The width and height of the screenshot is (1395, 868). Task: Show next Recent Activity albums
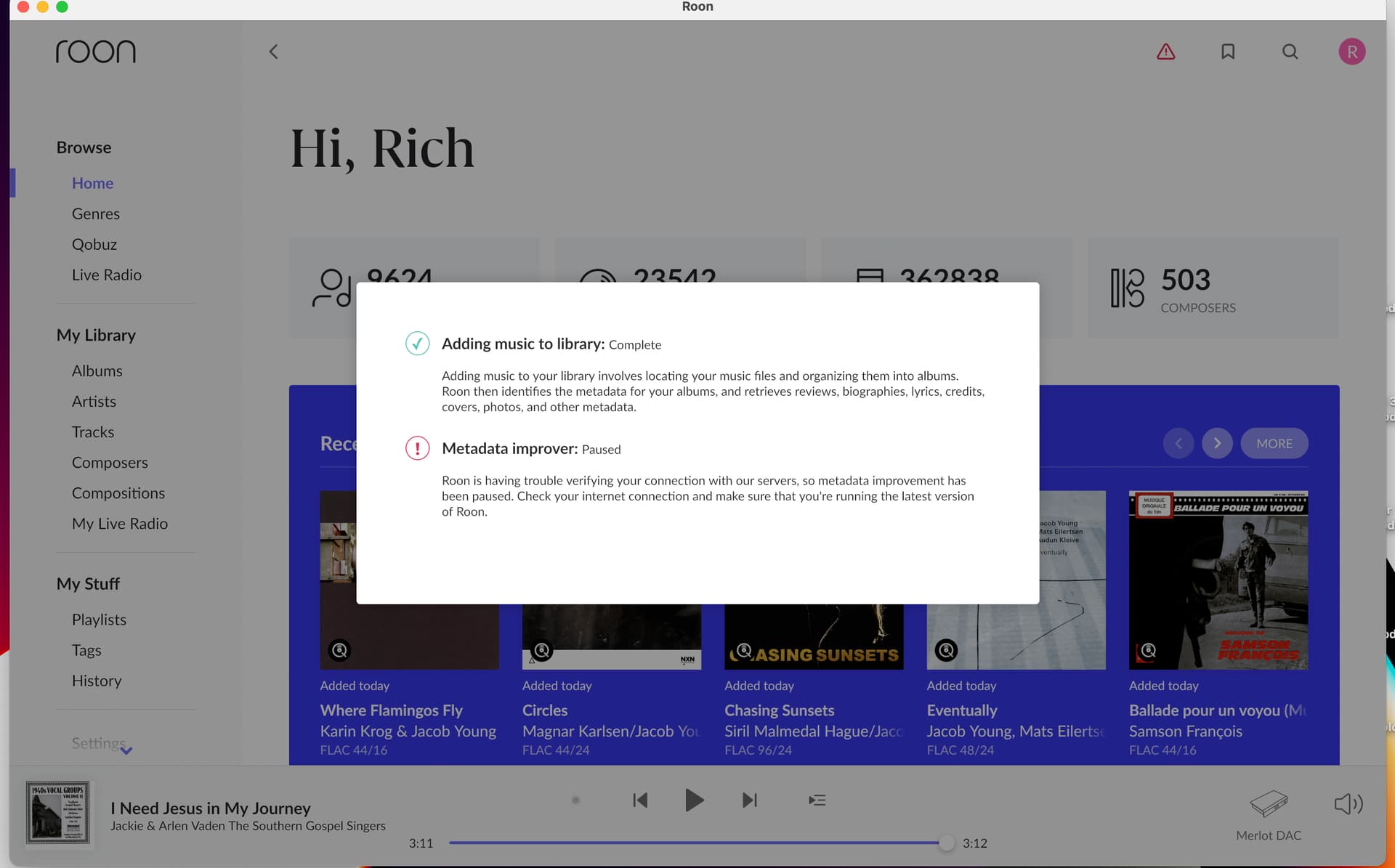point(1217,443)
